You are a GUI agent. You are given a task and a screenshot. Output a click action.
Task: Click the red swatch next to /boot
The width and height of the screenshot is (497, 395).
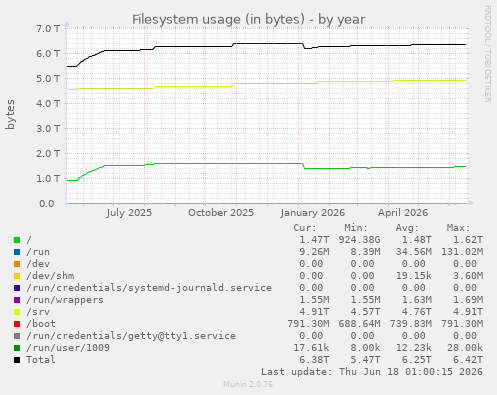pos(17,324)
